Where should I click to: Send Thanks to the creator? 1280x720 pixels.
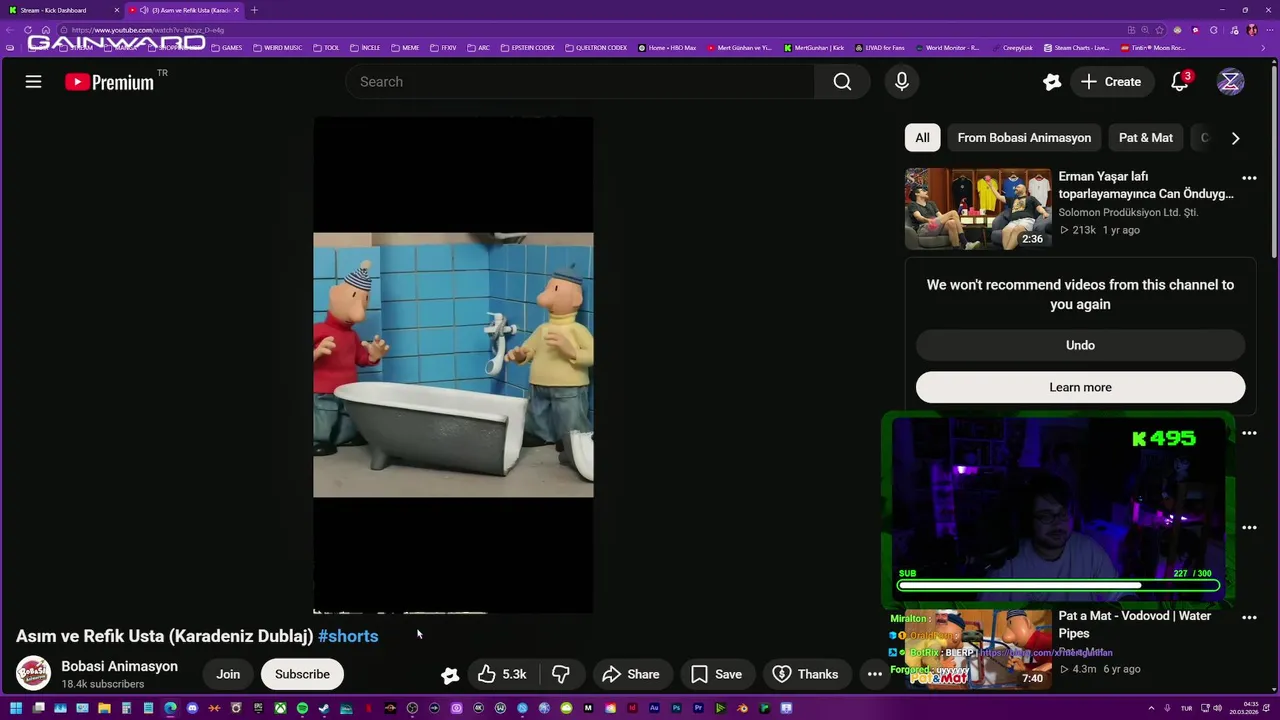[805, 674]
